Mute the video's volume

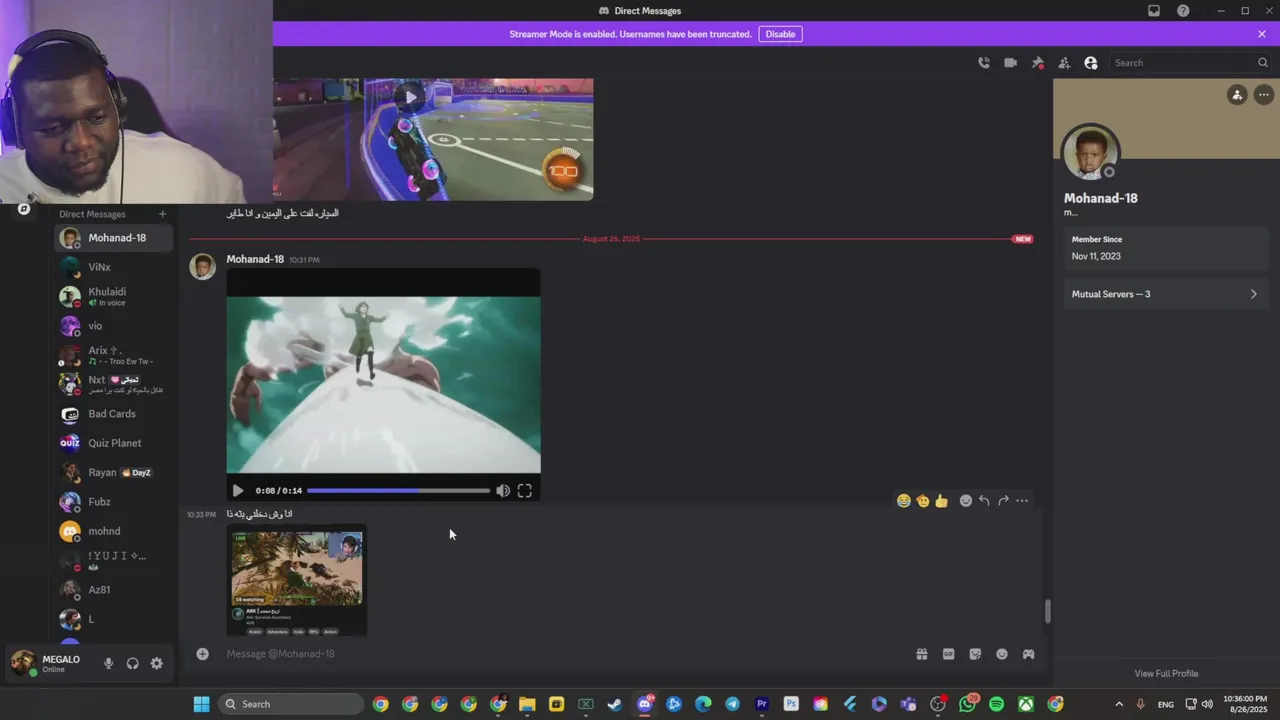click(x=503, y=491)
